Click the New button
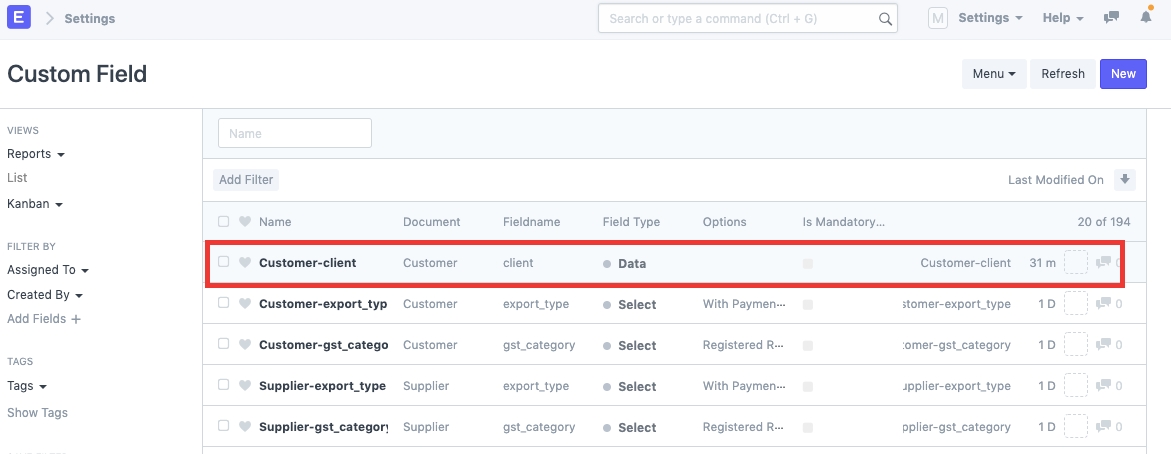The width and height of the screenshot is (1171, 454). [1123, 74]
